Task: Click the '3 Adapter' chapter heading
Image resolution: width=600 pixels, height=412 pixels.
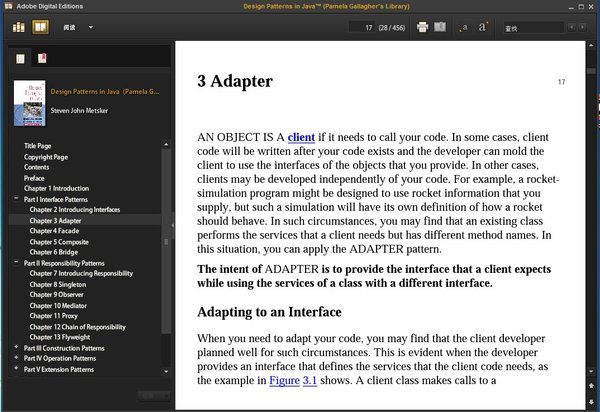Action: [235, 81]
